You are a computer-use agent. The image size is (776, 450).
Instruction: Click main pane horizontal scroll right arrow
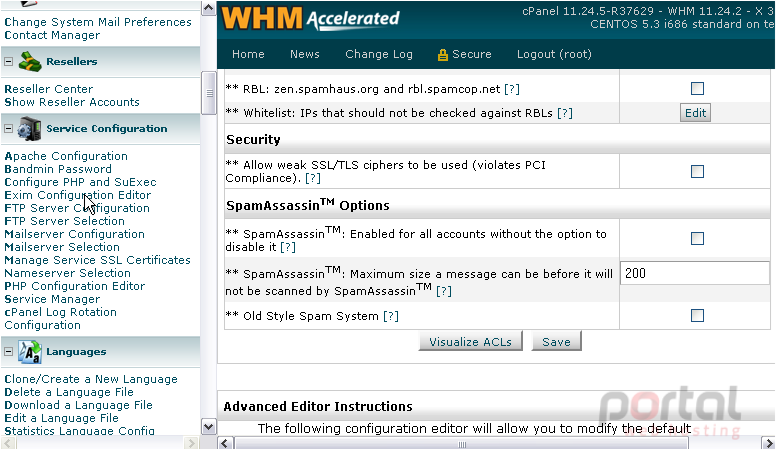pos(769,443)
